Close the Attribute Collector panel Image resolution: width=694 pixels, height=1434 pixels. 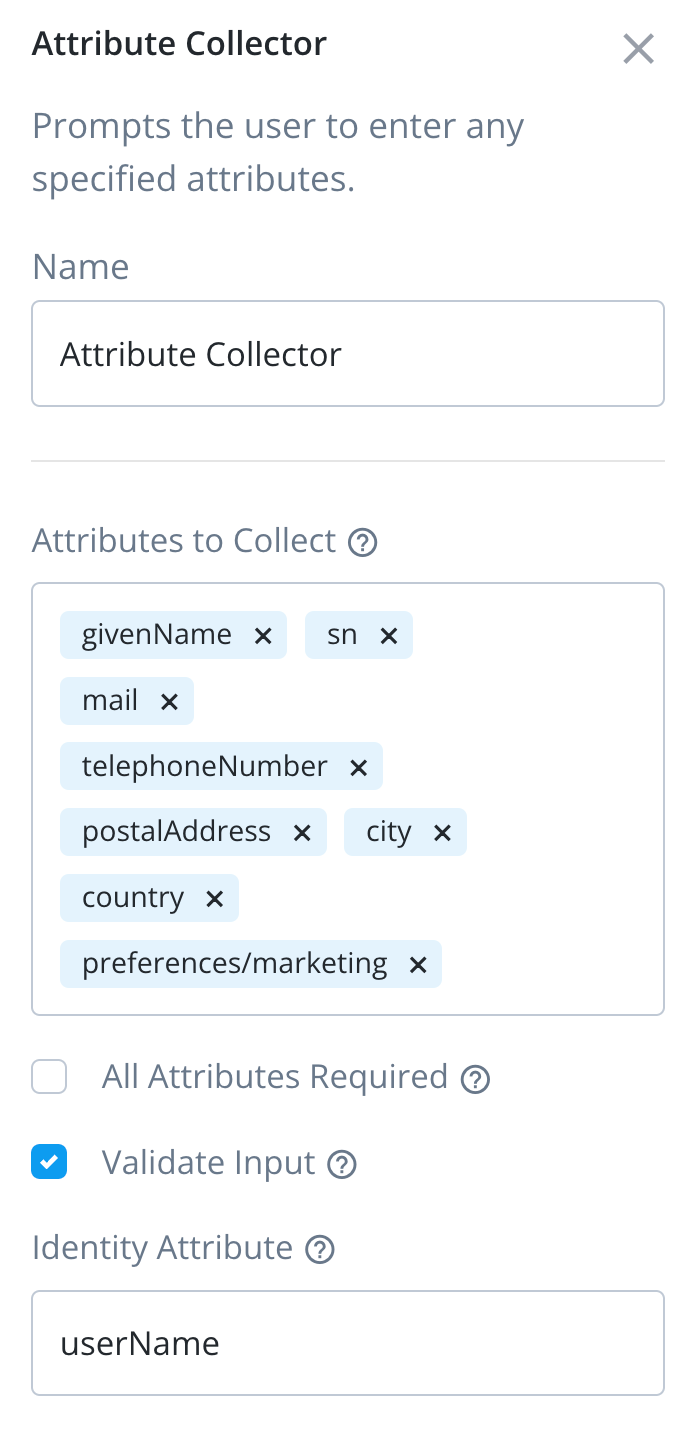(x=638, y=48)
